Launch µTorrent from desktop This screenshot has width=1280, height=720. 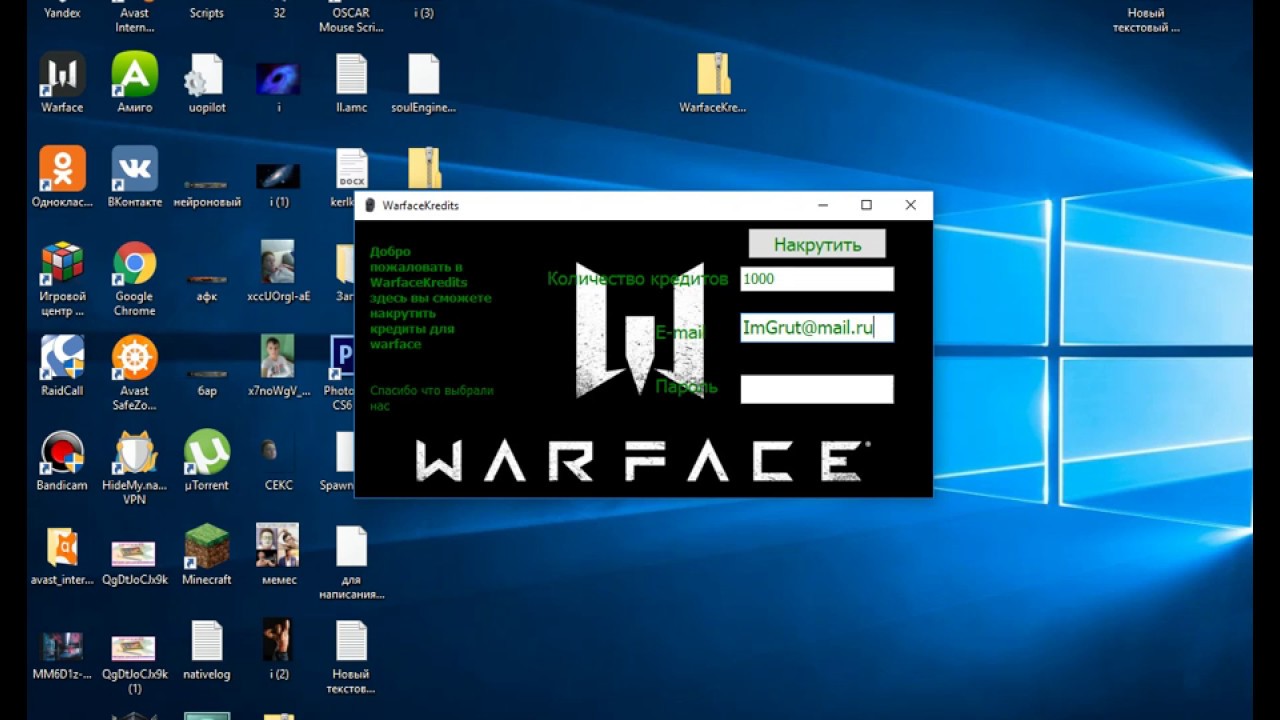(x=207, y=461)
